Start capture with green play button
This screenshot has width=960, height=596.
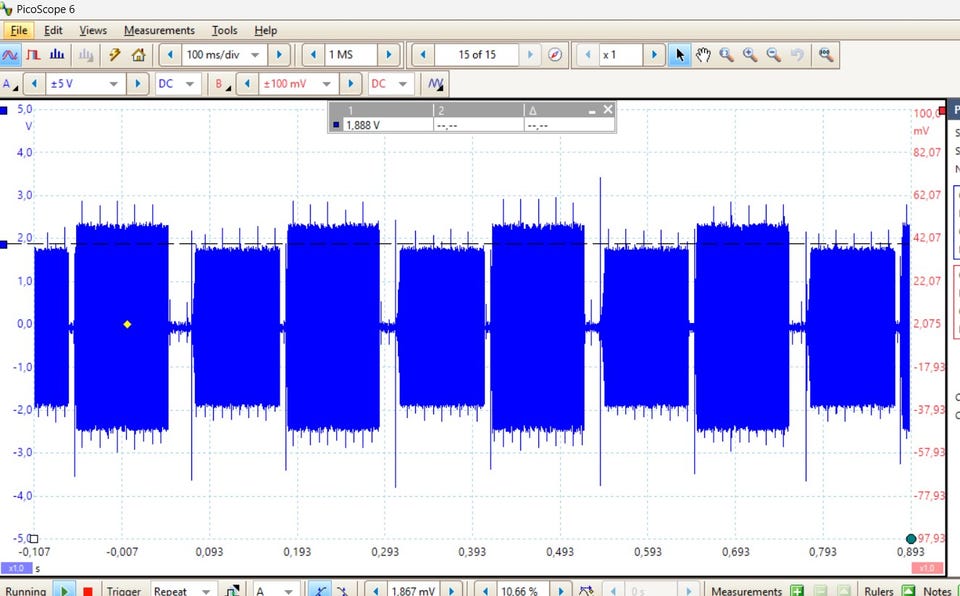tap(64, 591)
